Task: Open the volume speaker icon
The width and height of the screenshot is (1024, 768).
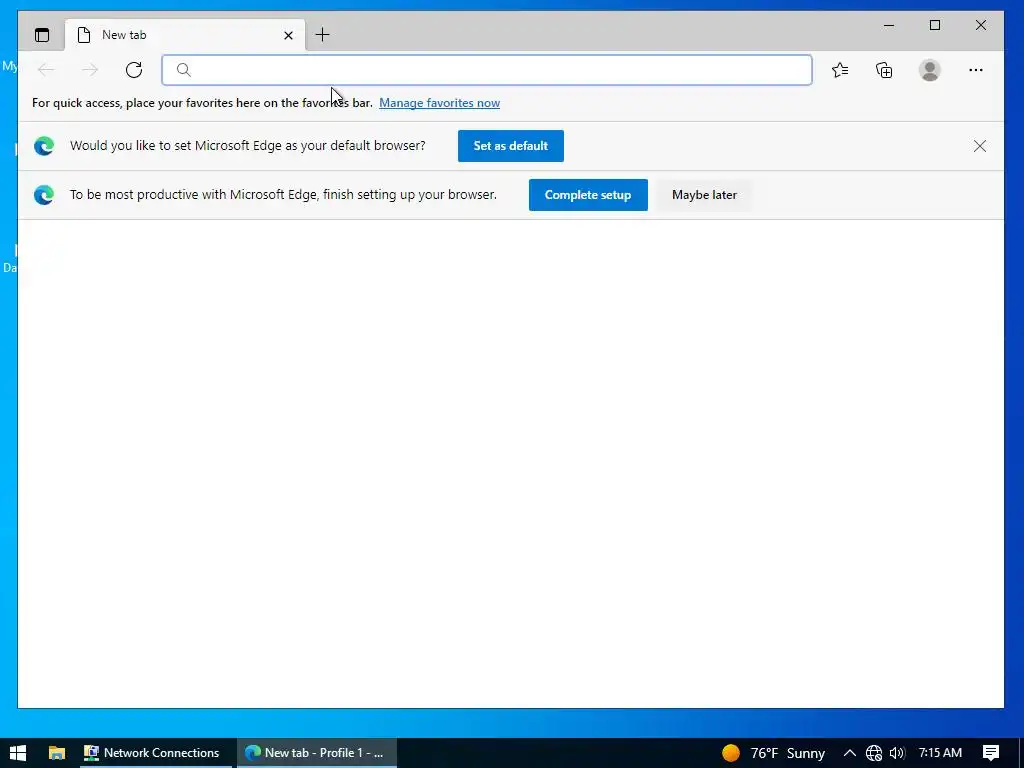Action: (897, 753)
